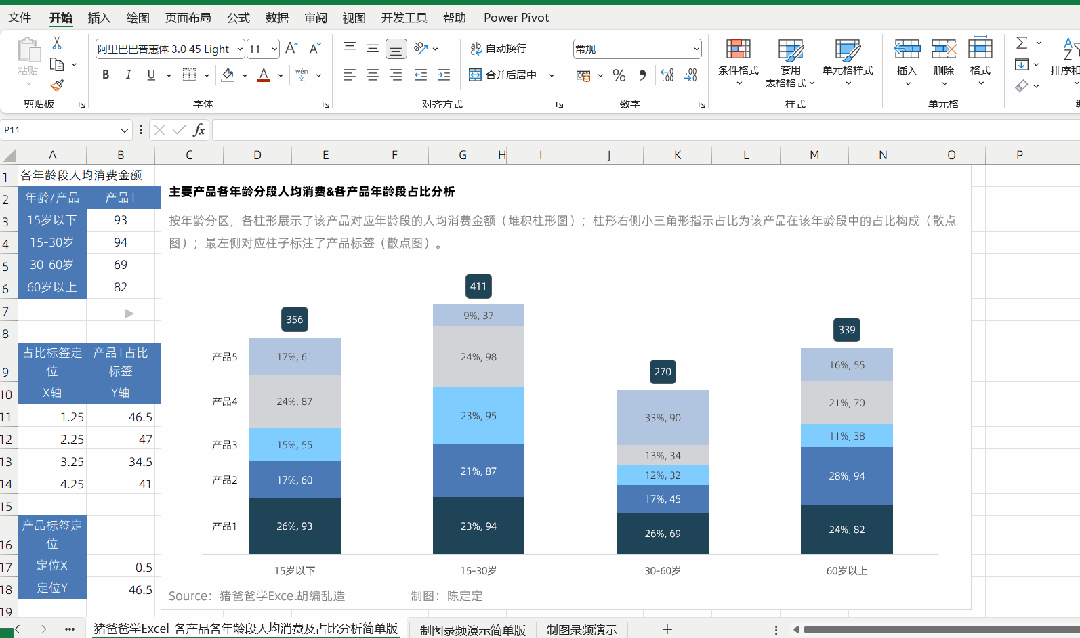Screen dimensions: 1080x638
Task: Click the text orientation icon
Action: 422,48
